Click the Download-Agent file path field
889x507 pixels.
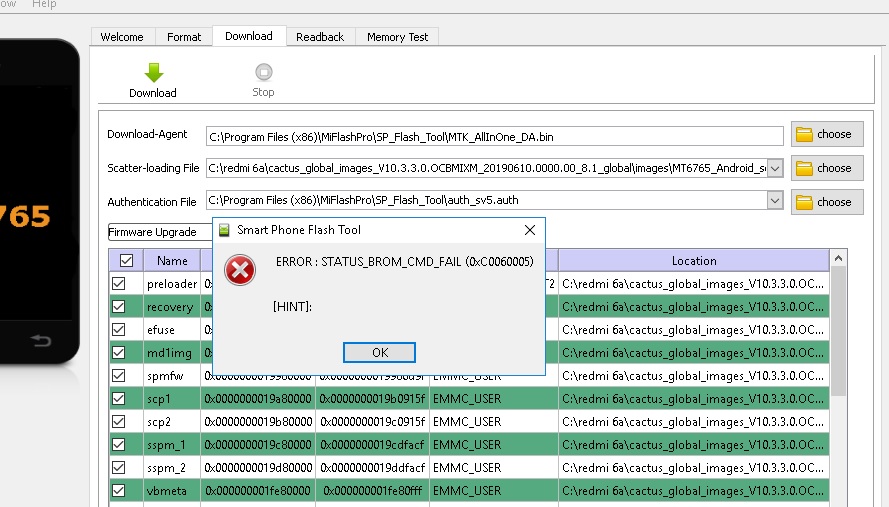pos(494,136)
